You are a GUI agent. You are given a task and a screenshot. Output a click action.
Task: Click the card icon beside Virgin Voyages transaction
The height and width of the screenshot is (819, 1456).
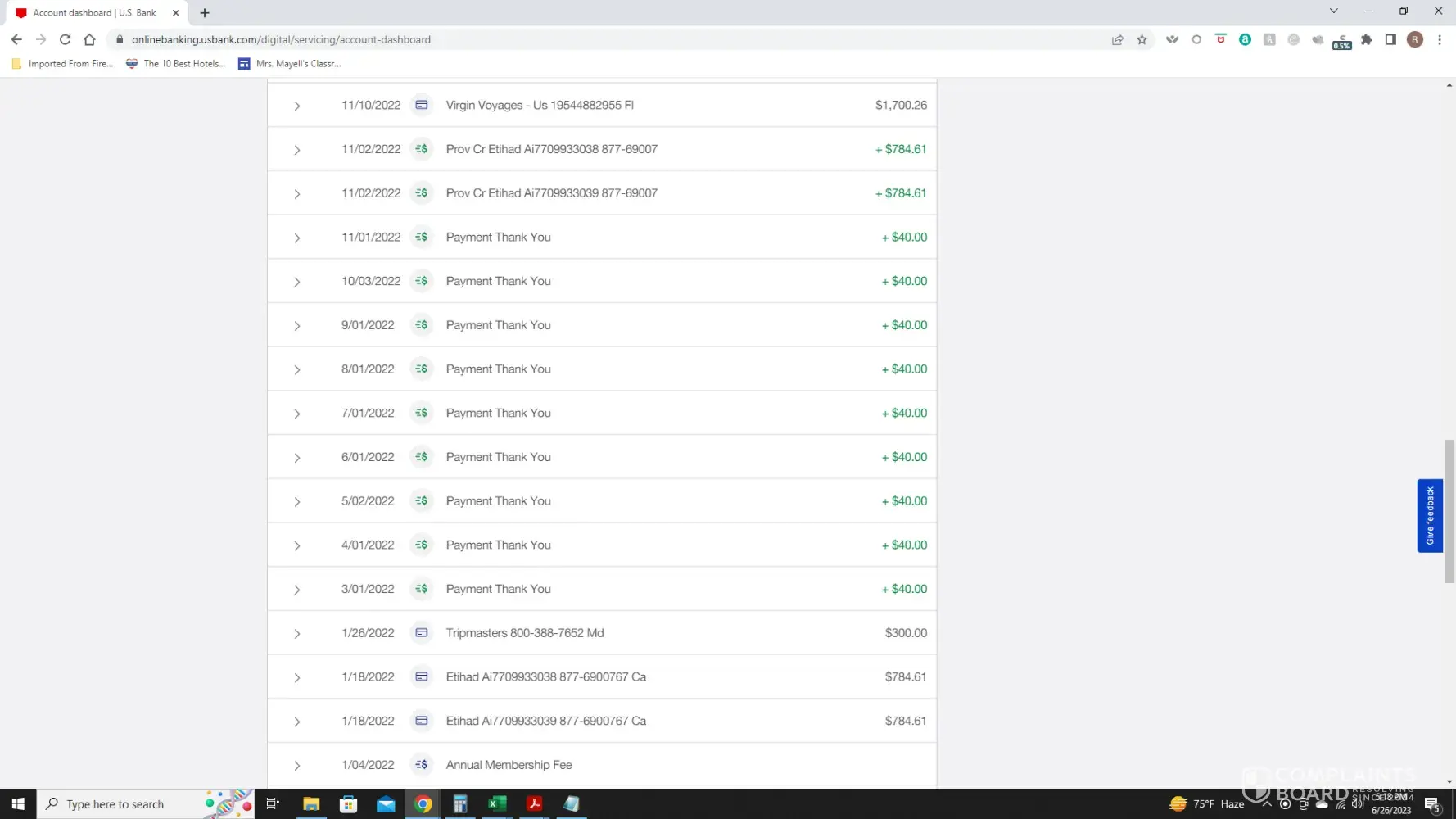tap(421, 105)
